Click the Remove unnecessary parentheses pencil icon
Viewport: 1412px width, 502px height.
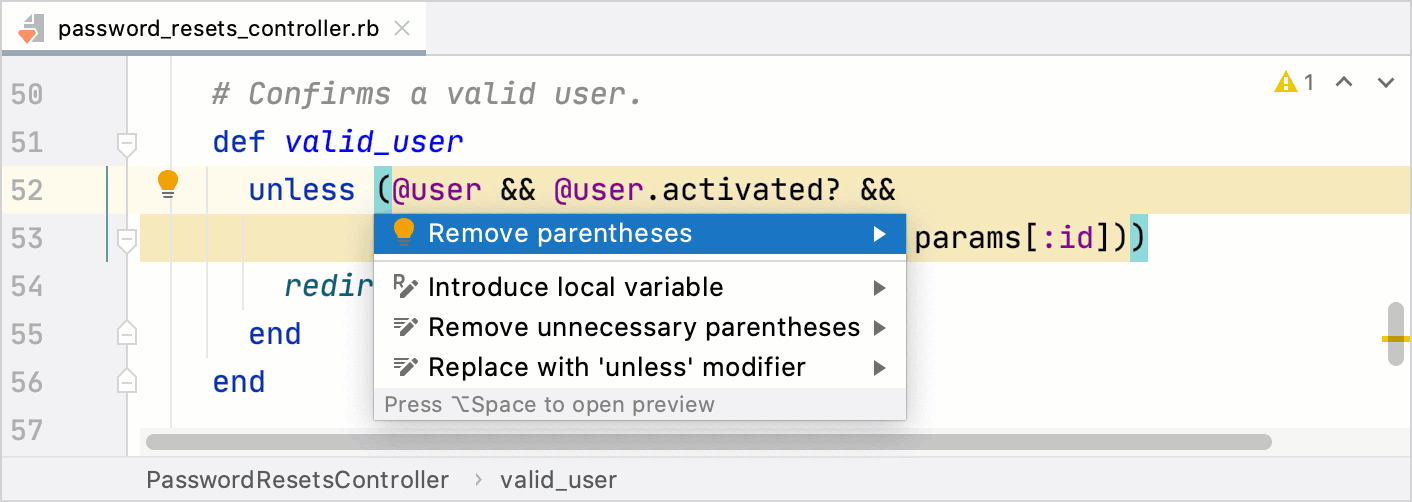(x=405, y=327)
